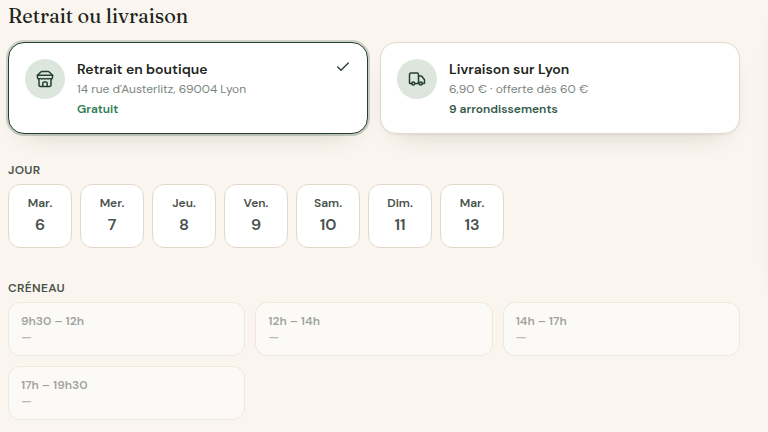Click the delivery truck icon

417,79
